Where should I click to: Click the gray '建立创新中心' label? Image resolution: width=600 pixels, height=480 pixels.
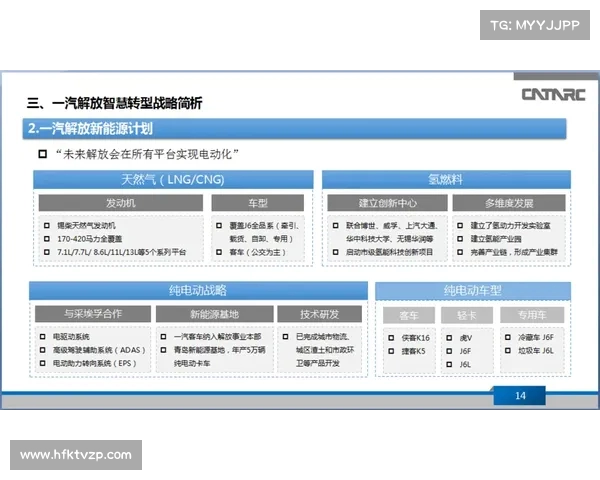(x=387, y=203)
